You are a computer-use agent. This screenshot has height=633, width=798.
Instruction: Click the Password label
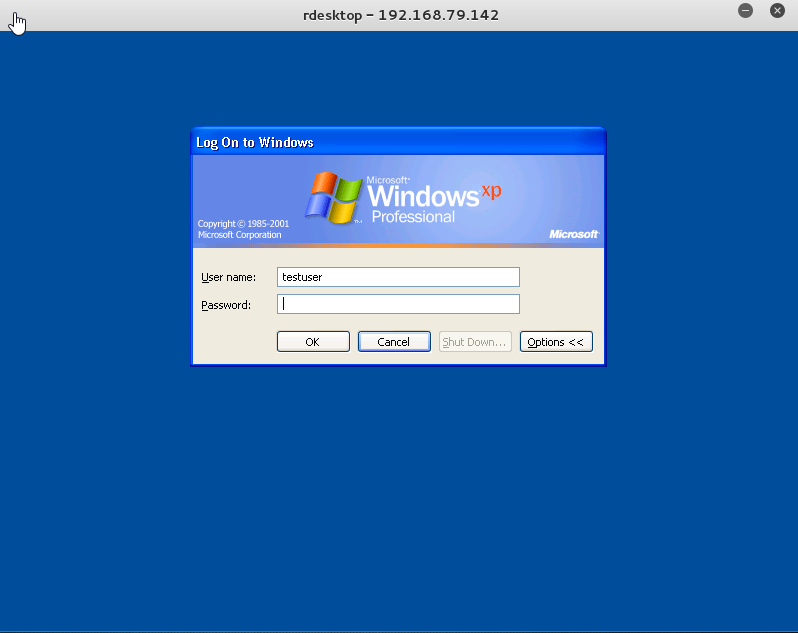pos(226,305)
